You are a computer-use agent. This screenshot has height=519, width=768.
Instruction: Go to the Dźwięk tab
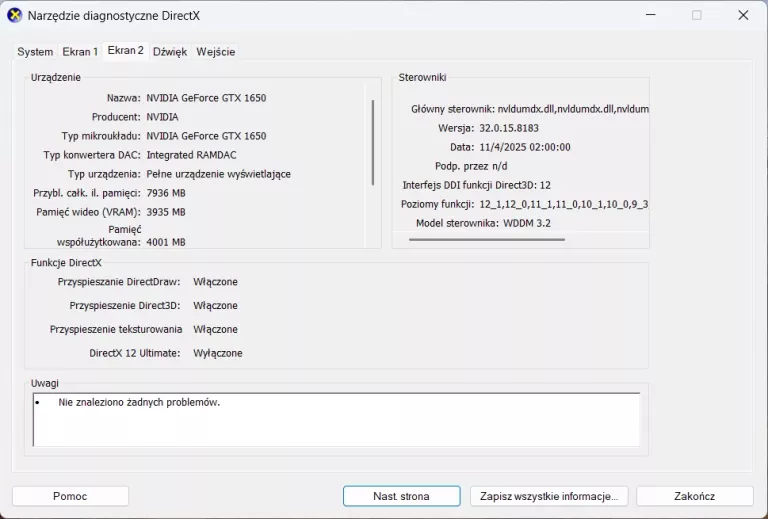(x=170, y=52)
